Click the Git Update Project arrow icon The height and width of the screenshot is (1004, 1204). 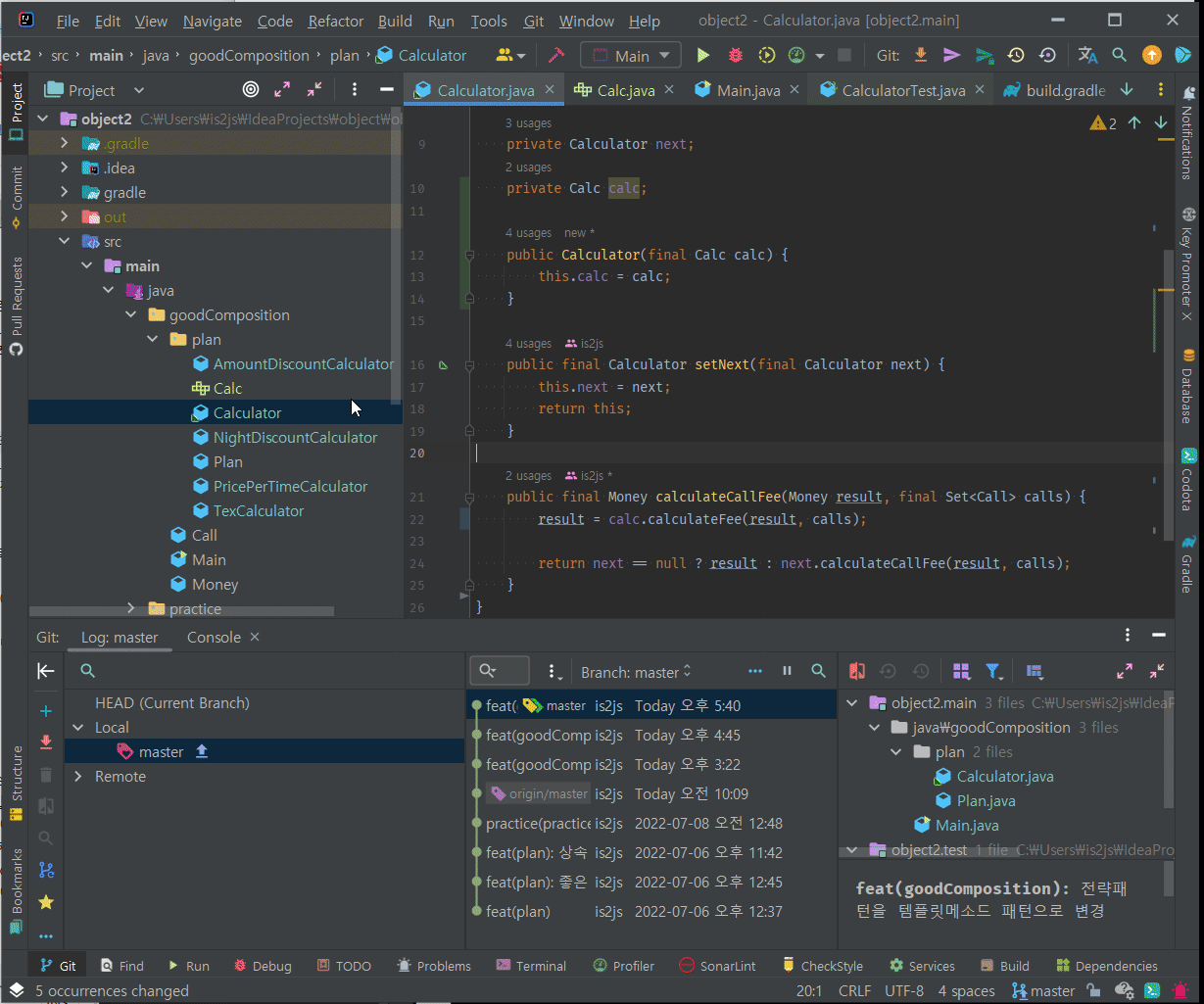click(x=920, y=56)
